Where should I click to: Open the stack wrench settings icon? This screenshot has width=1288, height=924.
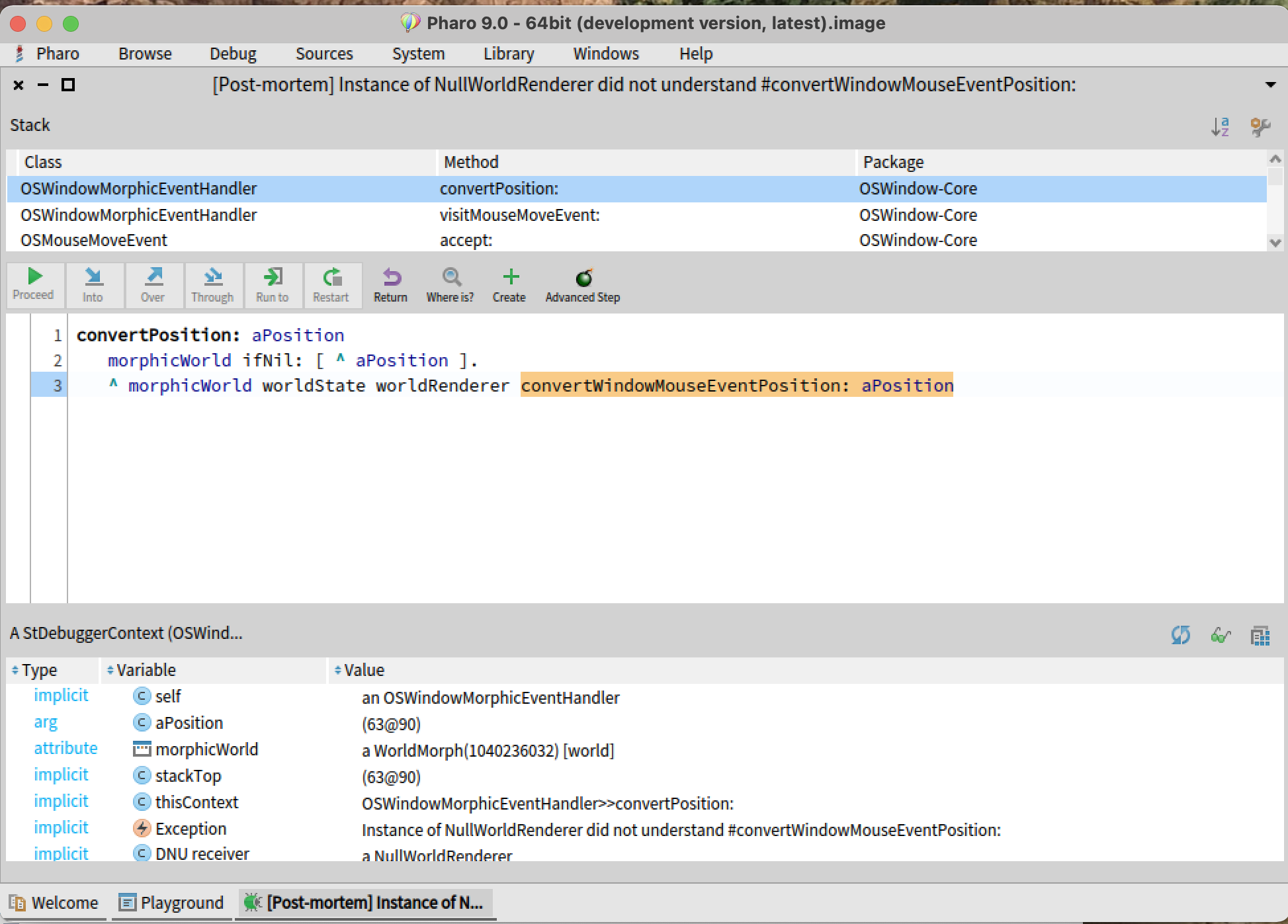pos(1260,126)
